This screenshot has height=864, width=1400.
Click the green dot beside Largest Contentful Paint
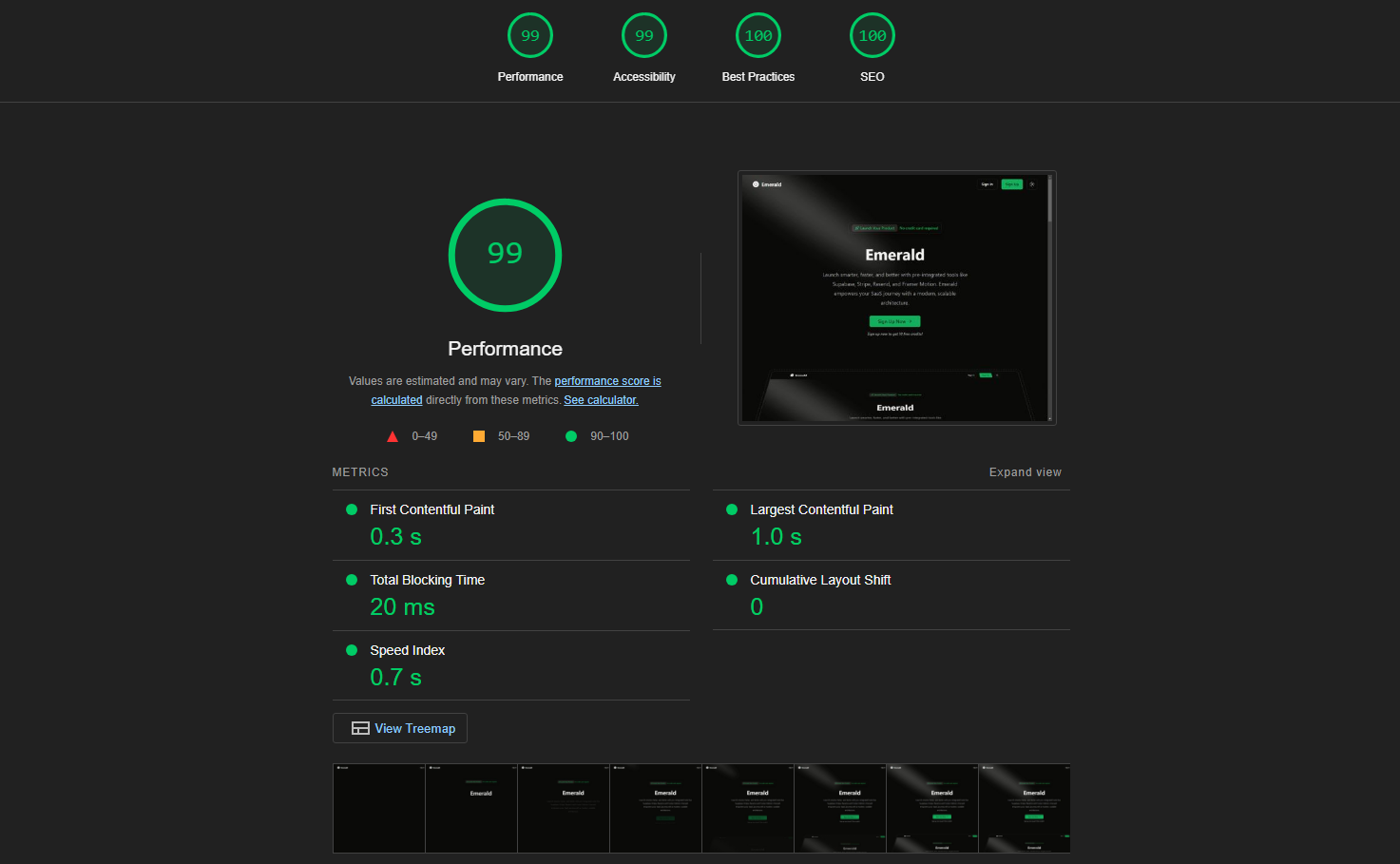(x=732, y=509)
